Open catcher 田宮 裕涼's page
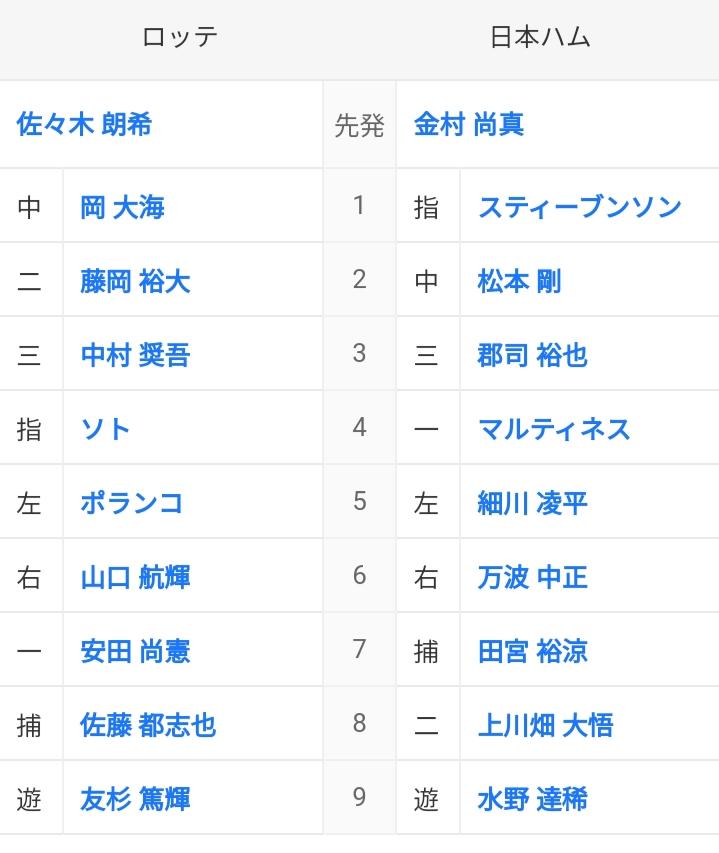 click(x=533, y=651)
